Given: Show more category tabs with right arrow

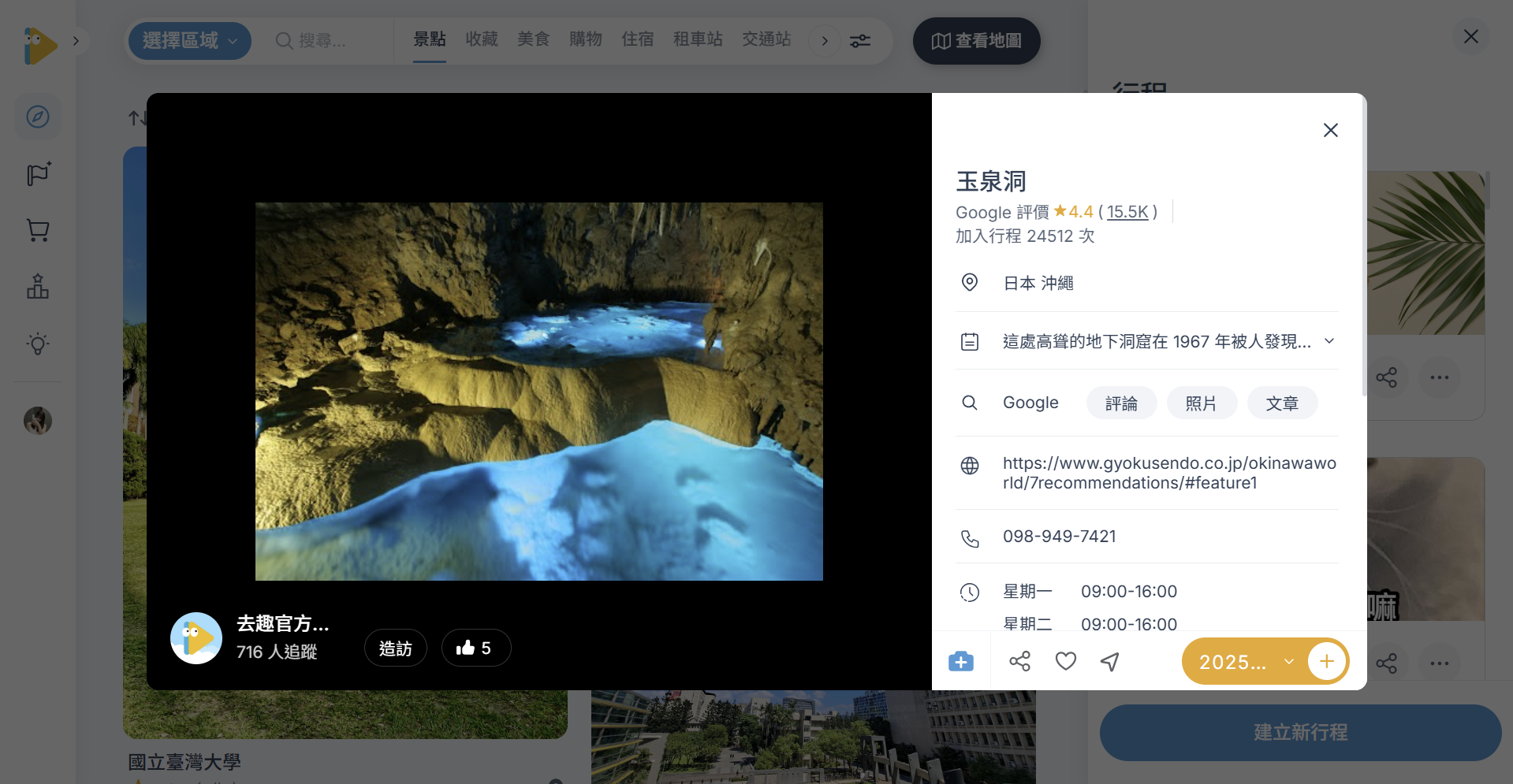Looking at the screenshot, I should tap(825, 41).
